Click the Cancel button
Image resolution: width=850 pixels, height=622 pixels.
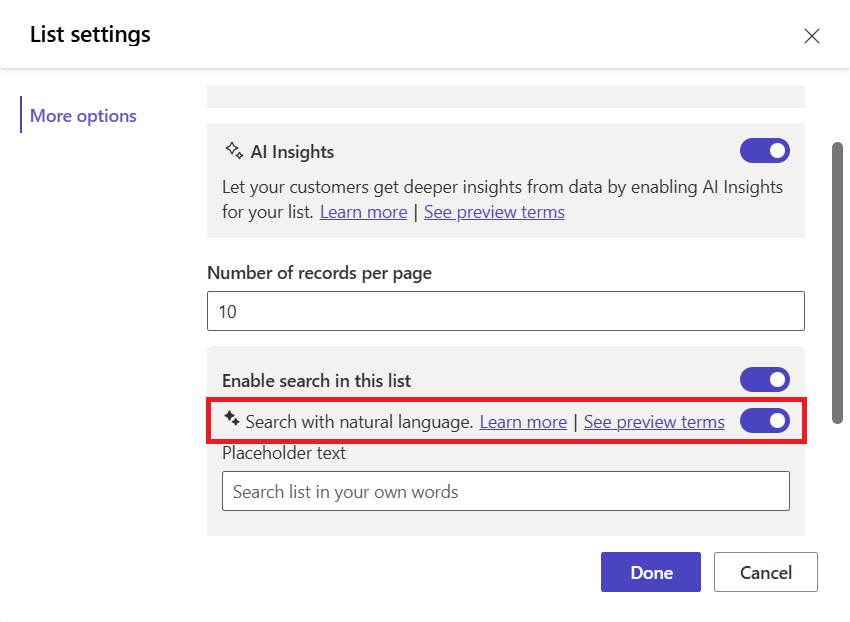(x=765, y=572)
